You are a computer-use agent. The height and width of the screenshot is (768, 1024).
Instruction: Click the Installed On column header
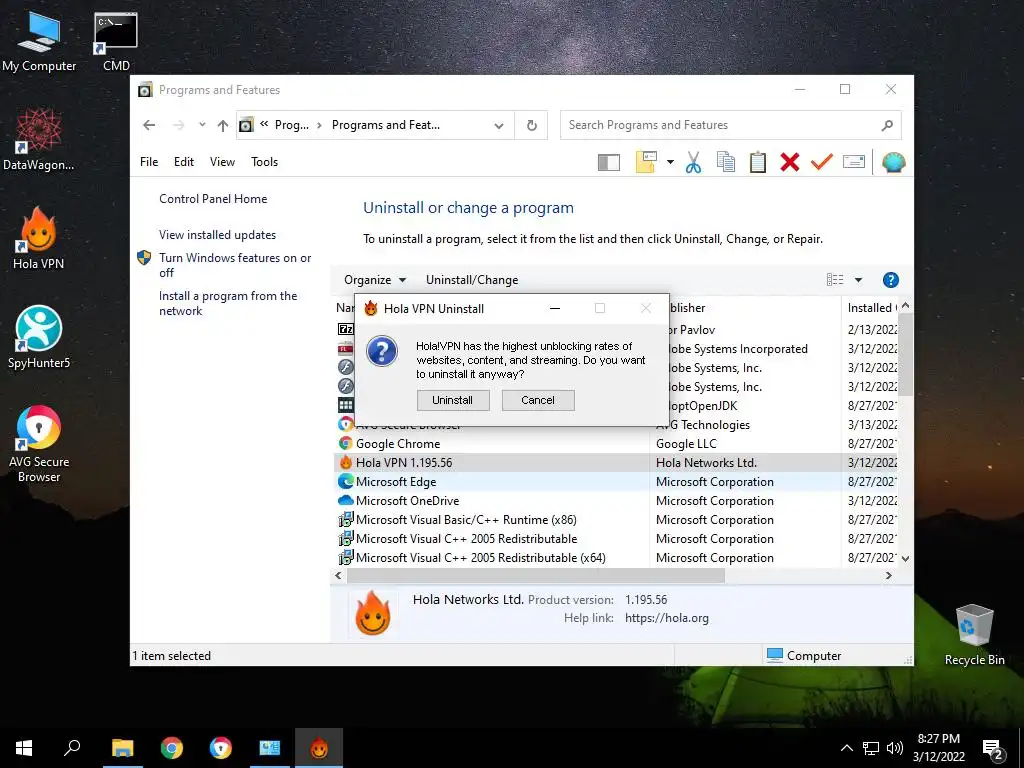point(871,308)
